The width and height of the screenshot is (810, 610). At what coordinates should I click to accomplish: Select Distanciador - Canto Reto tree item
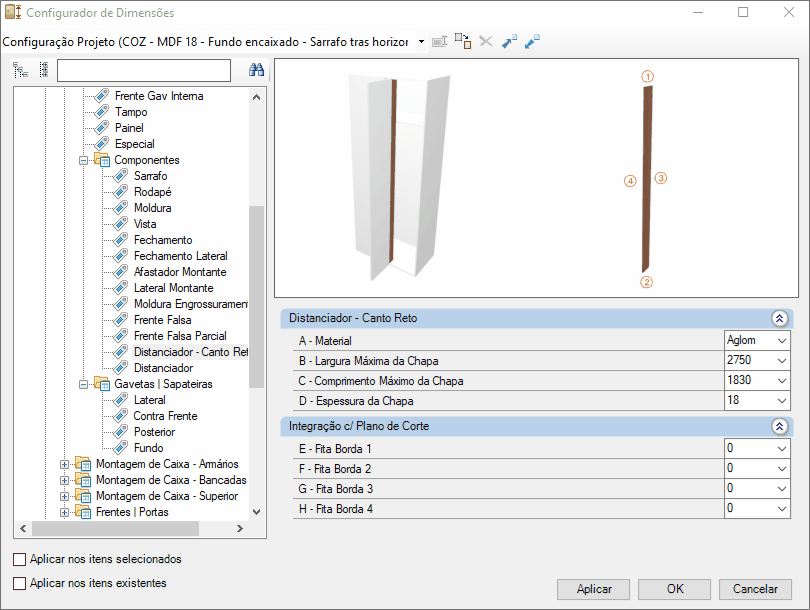[x=190, y=352]
